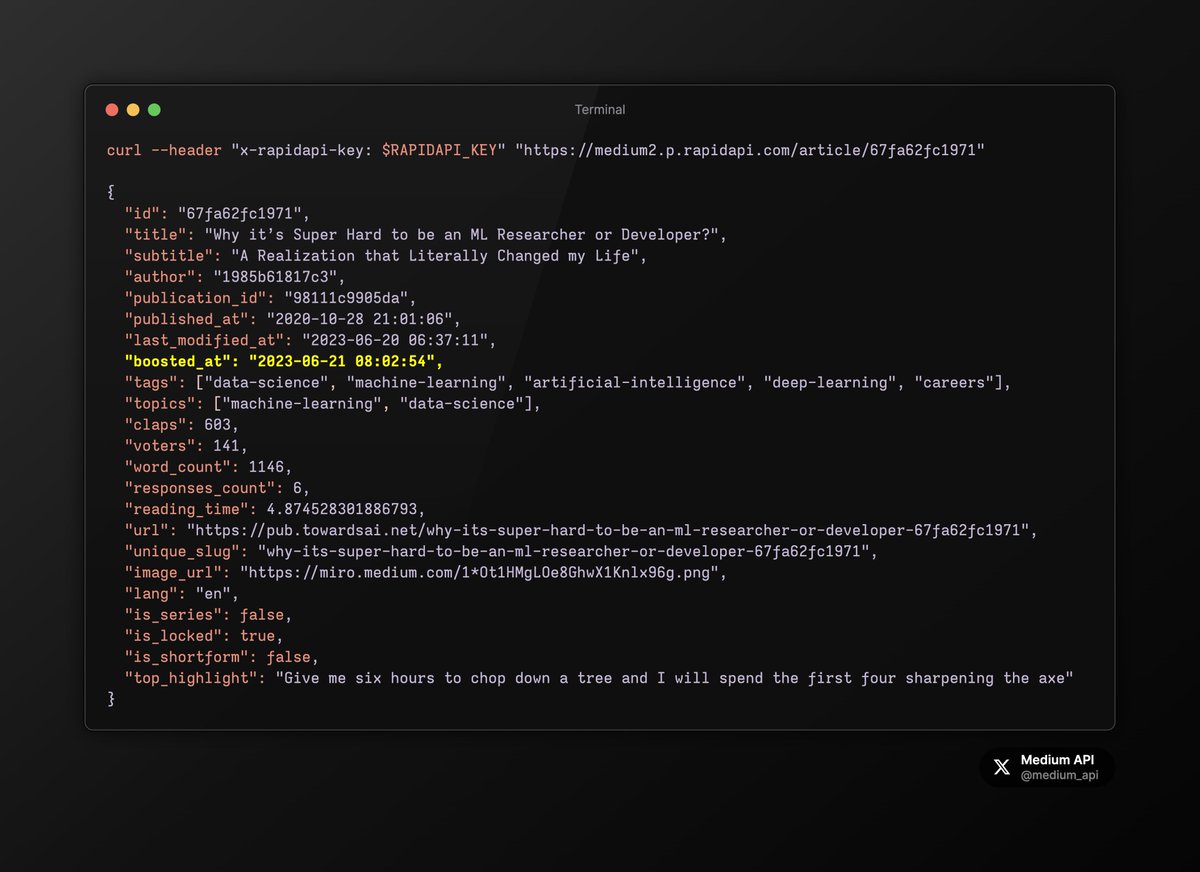Click the 'Medium API' badge name
Screen dimensions: 1200x872
(1058, 761)
